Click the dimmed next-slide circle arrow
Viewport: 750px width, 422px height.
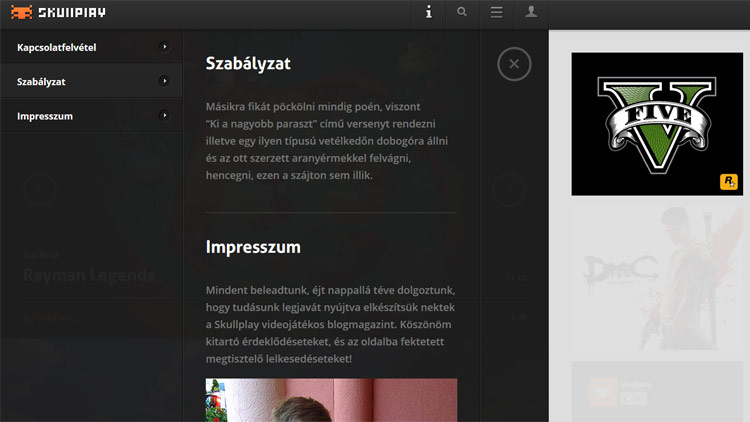[x=509, y=190]
